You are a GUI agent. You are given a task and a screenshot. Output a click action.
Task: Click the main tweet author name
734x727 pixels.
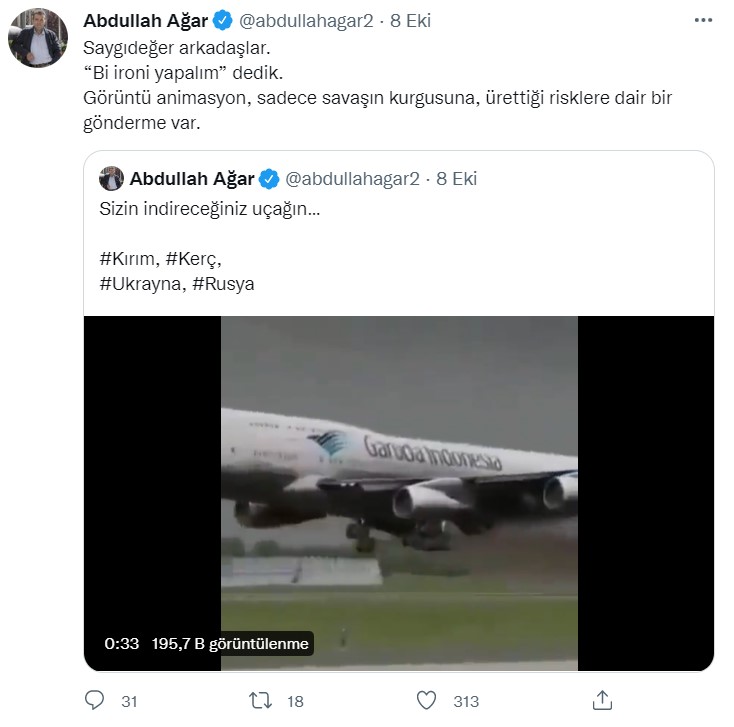[x=146, y=21]
